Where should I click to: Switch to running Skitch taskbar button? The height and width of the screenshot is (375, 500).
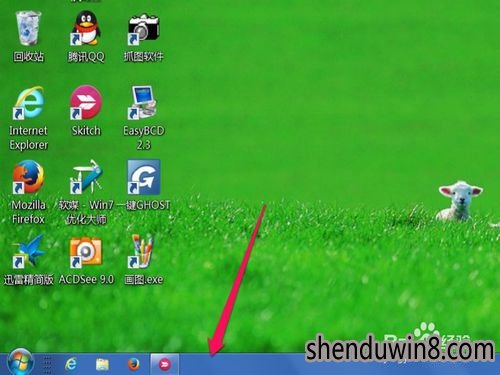click(x=165, y=364)
